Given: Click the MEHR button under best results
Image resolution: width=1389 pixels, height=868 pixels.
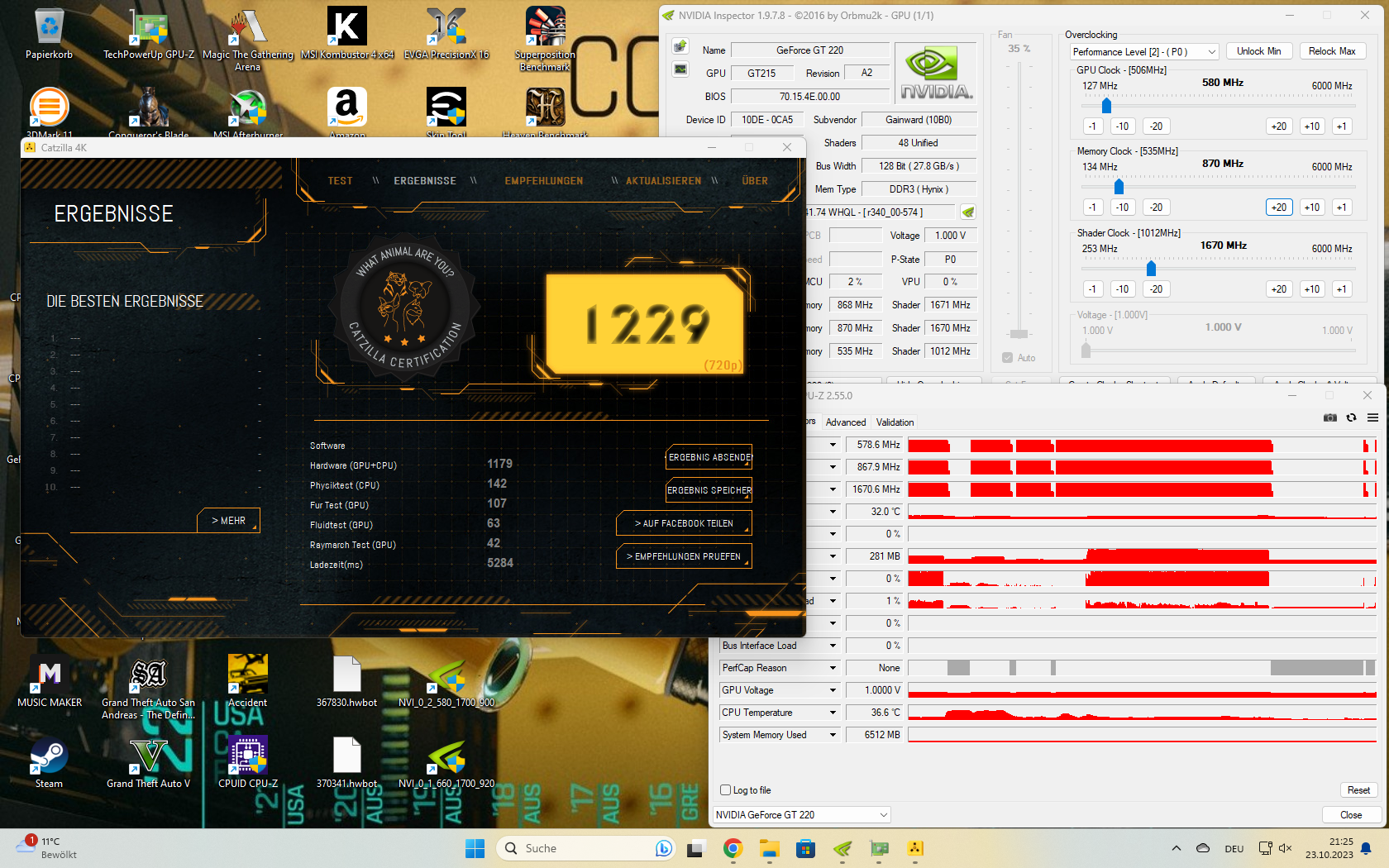Looking at the screenshot, I should (229, 521).
